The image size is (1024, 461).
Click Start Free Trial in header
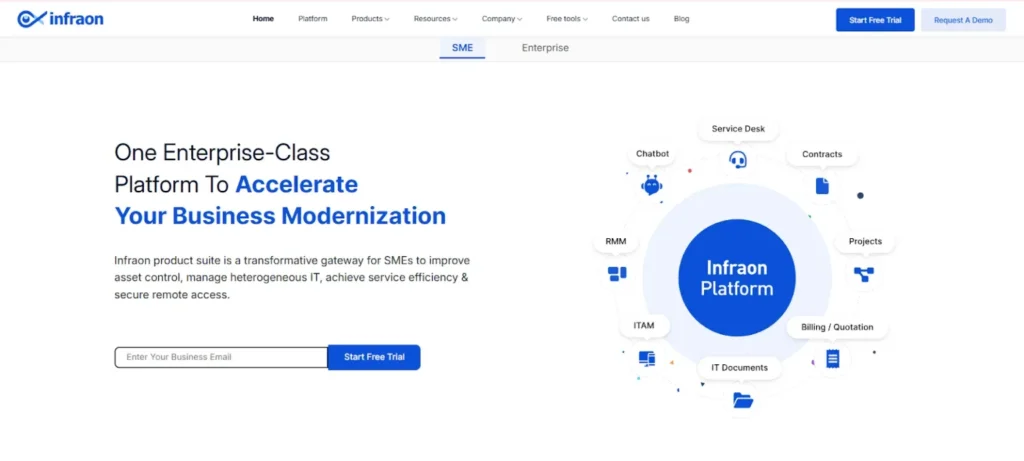pyautogui.click(x=875, y=20)
